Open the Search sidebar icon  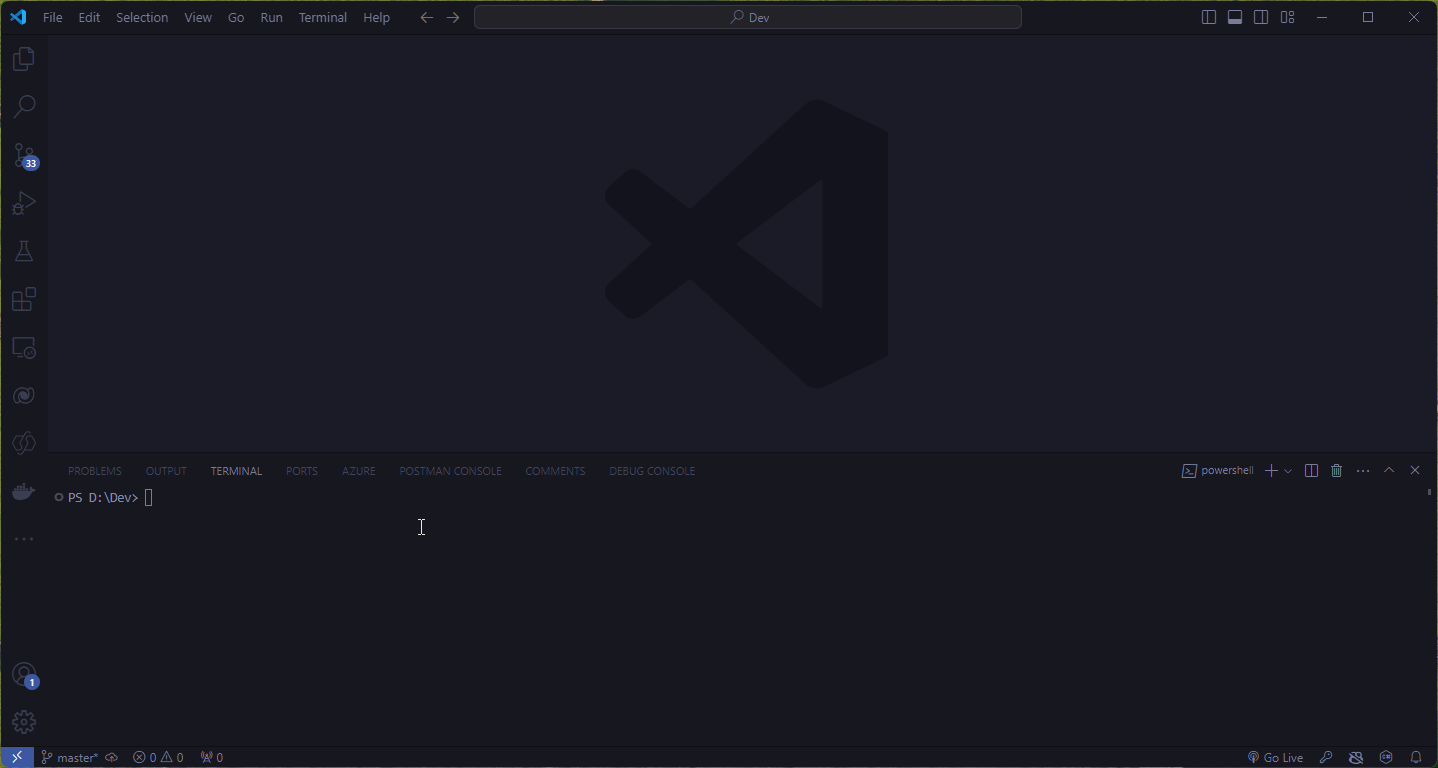[x=23, y=106]
